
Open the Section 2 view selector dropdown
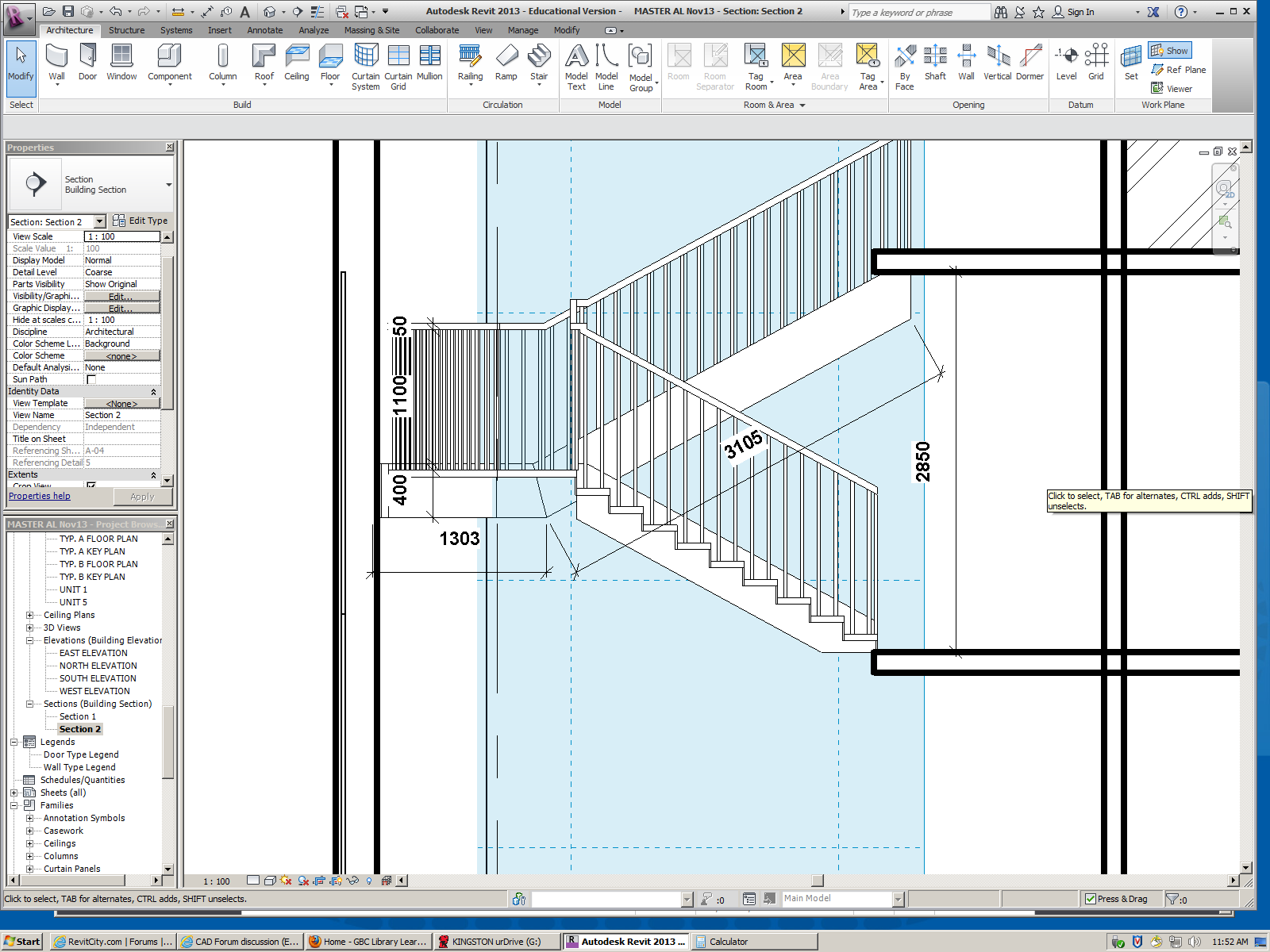coord(99,222)
